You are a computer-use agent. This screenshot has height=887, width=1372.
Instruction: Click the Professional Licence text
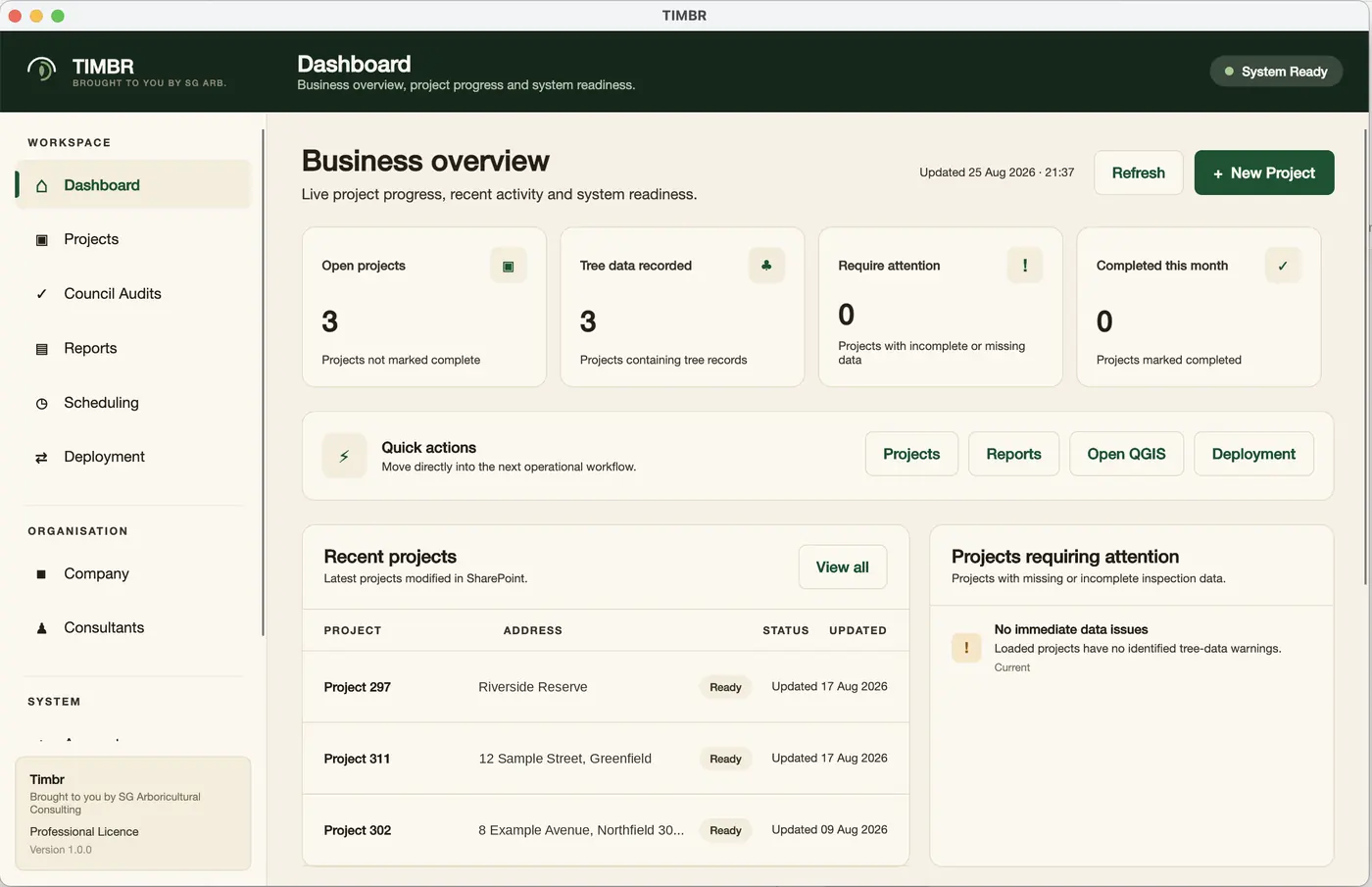[84, 832]
